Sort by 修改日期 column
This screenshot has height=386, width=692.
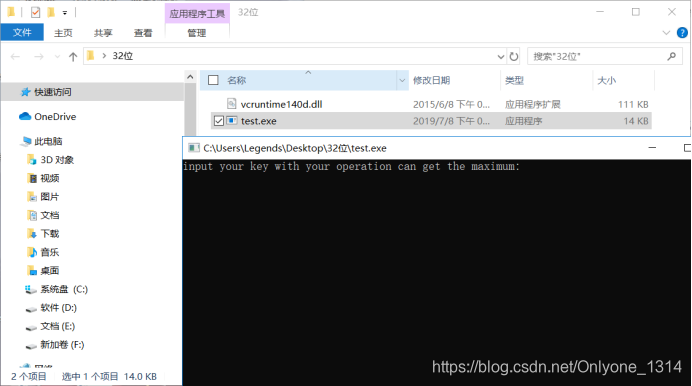point(431,80)
